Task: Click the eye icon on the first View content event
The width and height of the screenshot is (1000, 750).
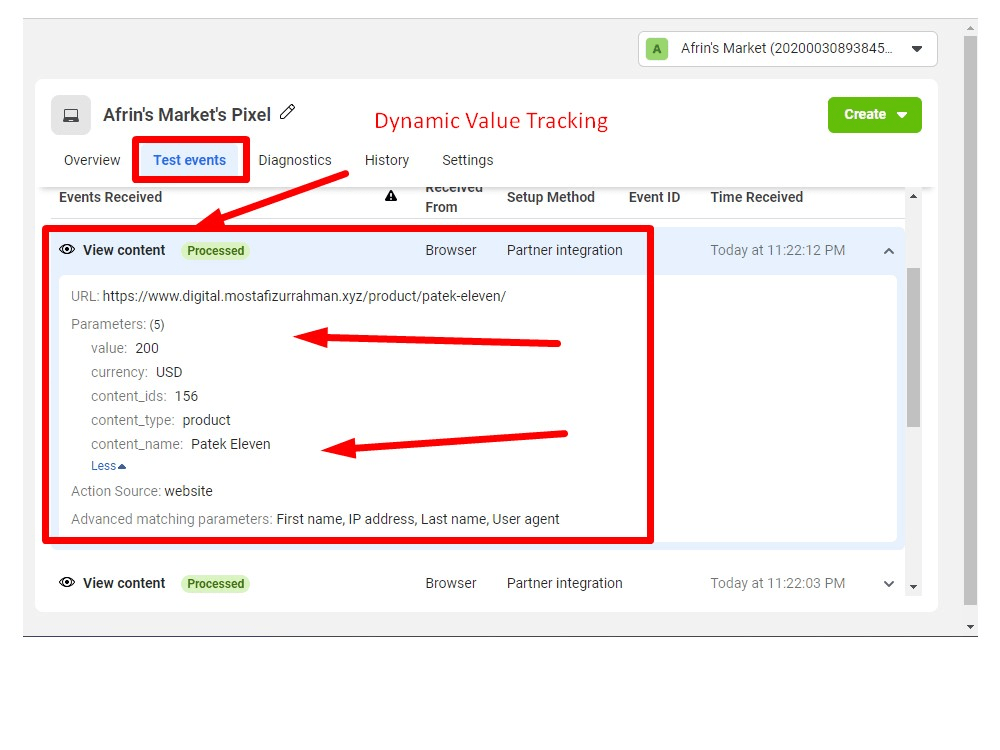Action: tap(66, 250)
